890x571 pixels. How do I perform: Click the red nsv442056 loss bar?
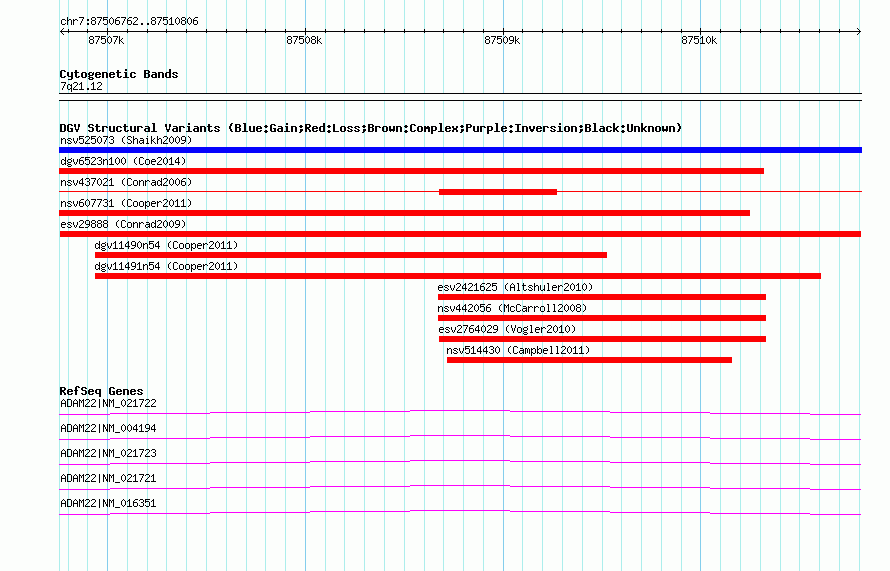[602, 318]
